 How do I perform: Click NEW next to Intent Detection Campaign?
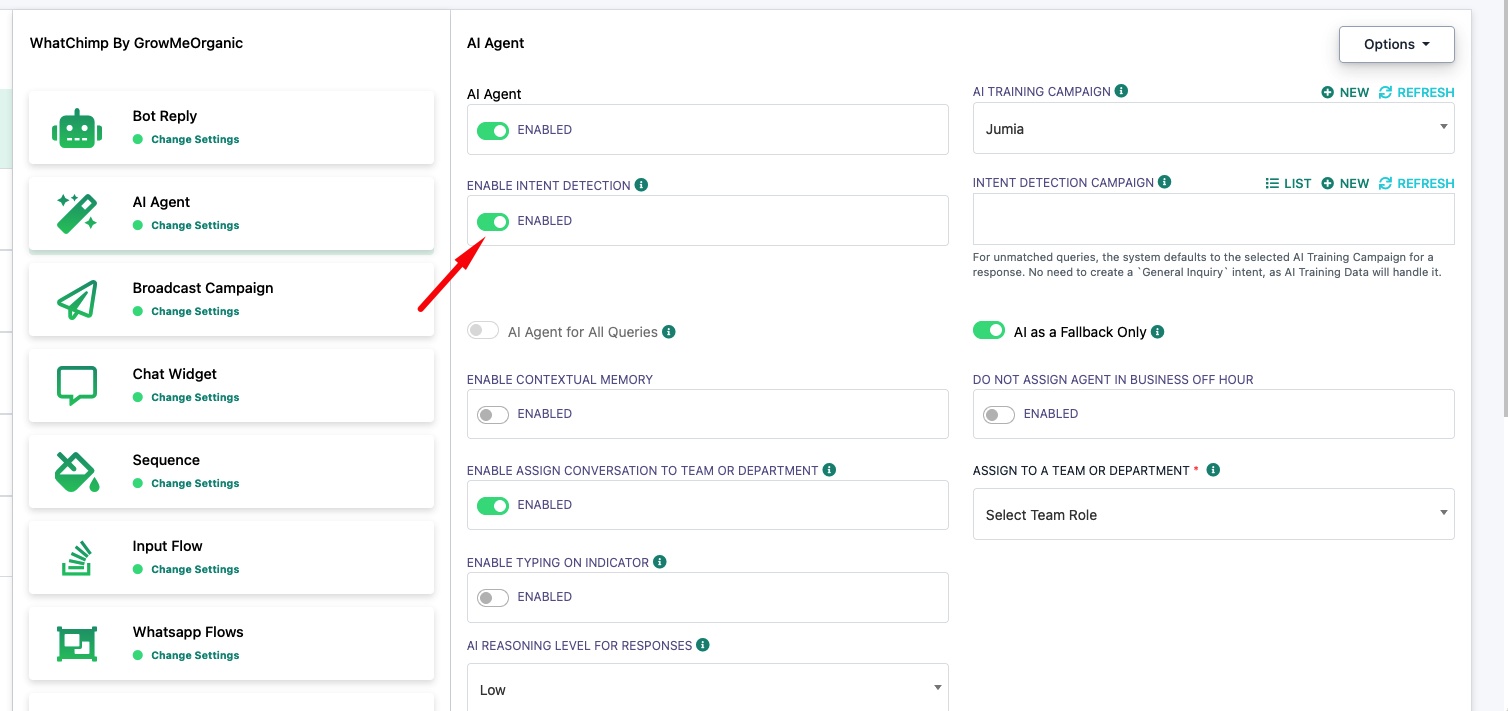pyautogui.click(x=1345, y=183)
